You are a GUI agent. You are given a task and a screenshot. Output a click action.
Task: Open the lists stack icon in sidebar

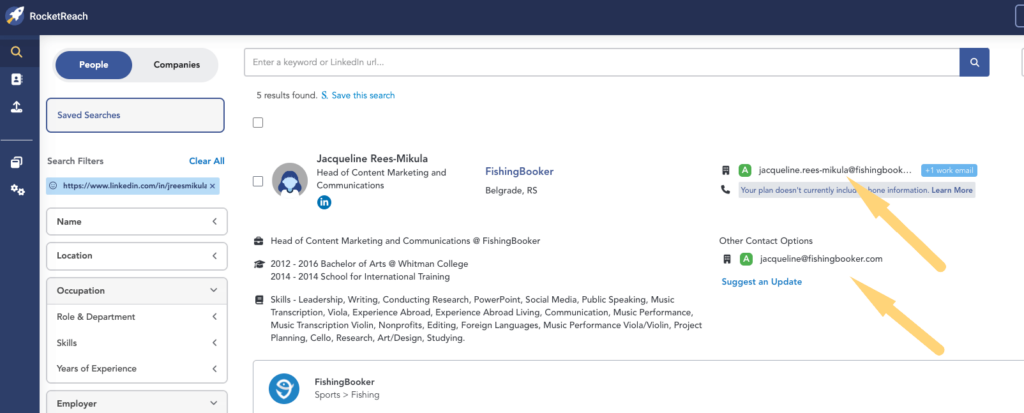point(17,162)
